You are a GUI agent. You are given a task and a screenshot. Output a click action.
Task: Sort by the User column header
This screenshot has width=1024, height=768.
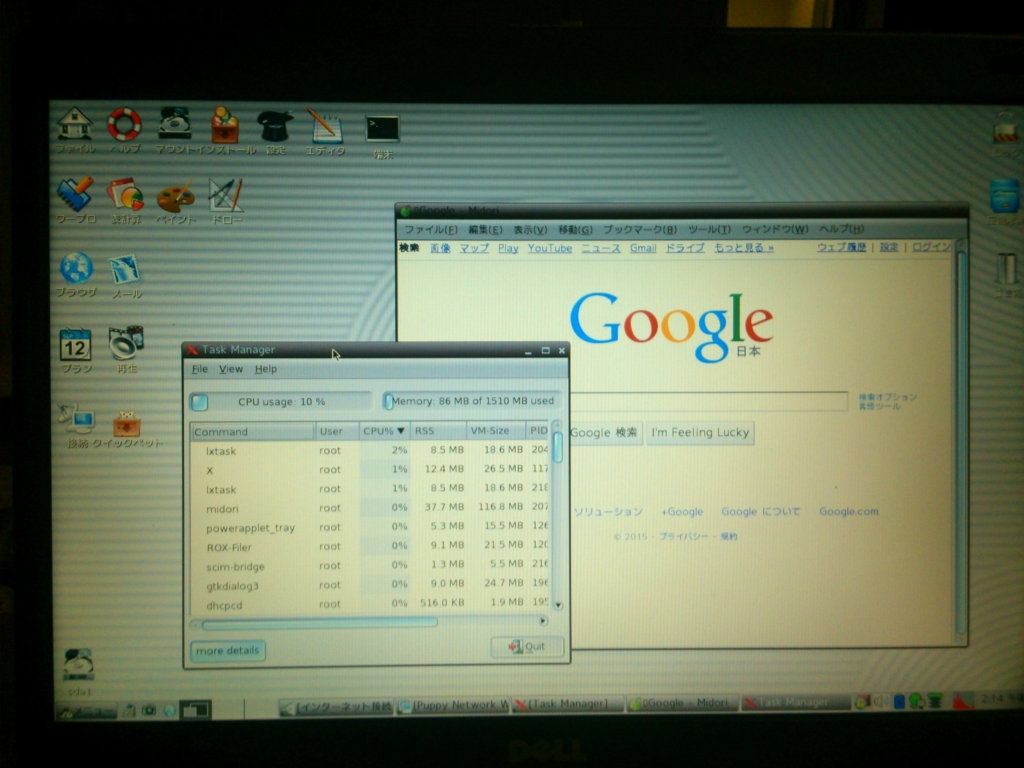point(337,431)
